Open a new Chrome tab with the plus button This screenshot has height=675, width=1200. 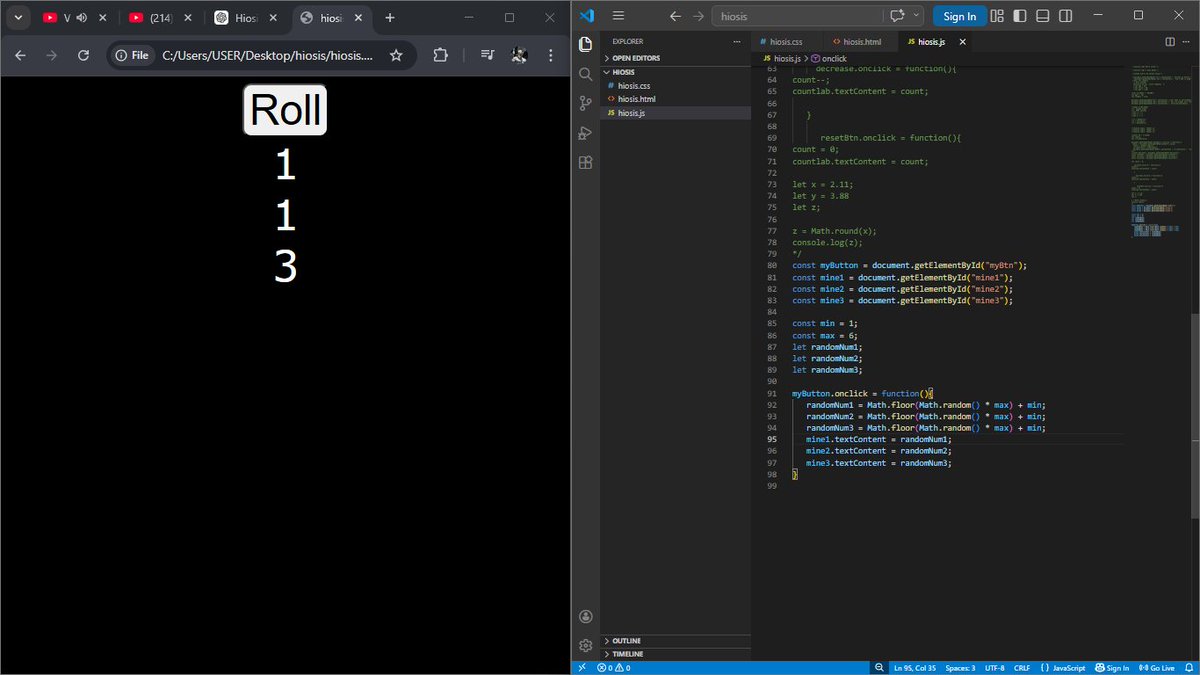pos(390,18)
